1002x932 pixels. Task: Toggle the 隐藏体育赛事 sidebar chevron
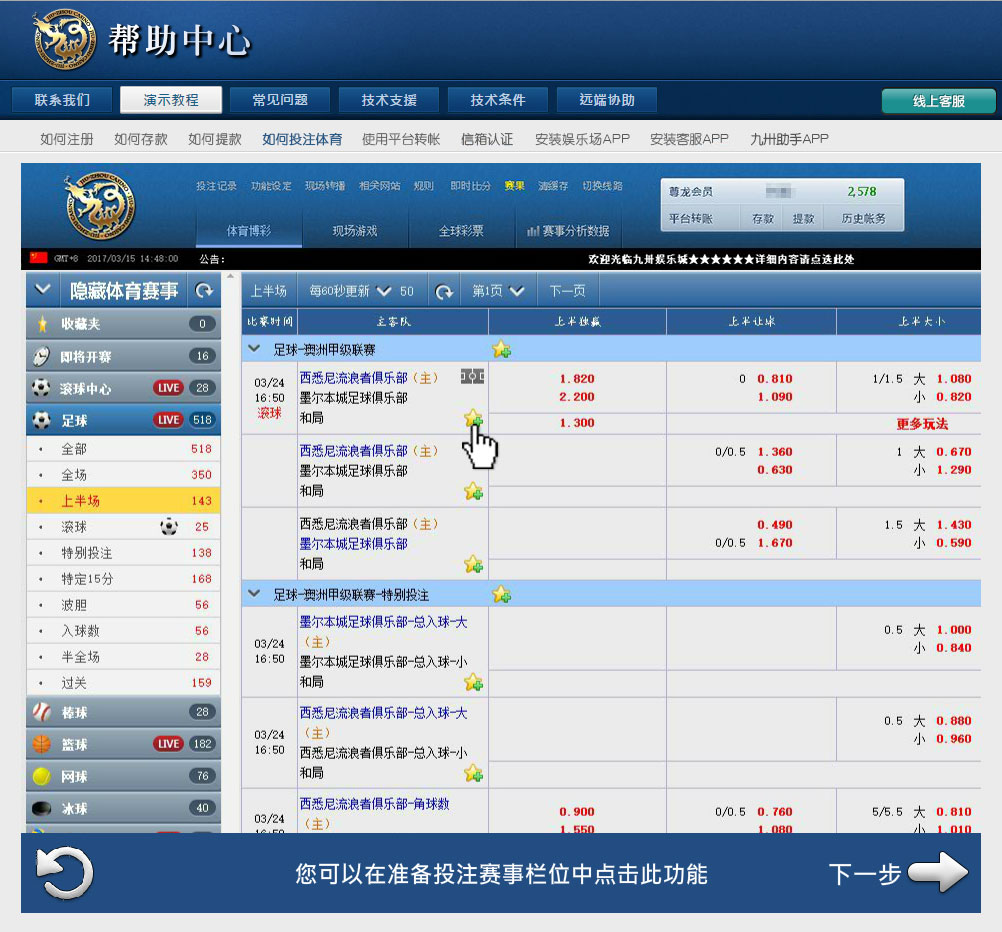42,290
